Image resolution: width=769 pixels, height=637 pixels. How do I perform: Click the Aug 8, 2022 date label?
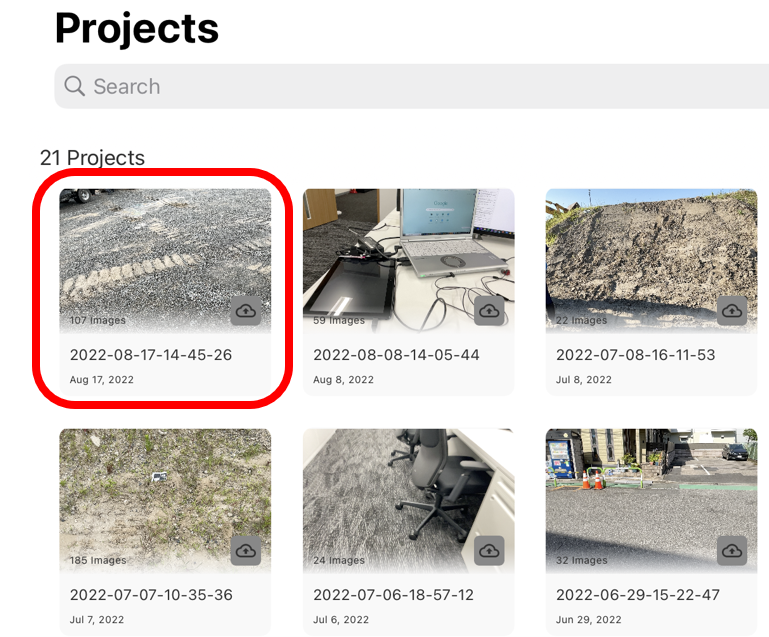tap(343, 380)
